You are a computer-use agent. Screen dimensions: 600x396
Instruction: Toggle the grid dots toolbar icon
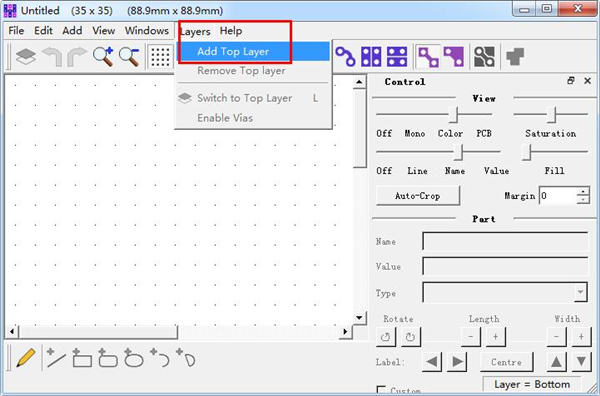(x=160, y=57)
